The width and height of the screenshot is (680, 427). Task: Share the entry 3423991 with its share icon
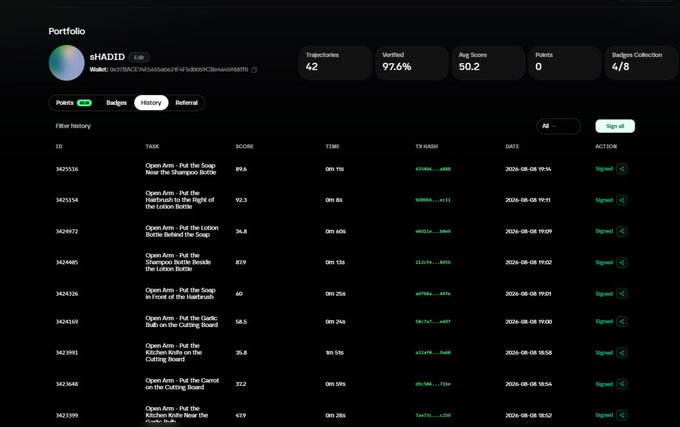coord(621,352)
